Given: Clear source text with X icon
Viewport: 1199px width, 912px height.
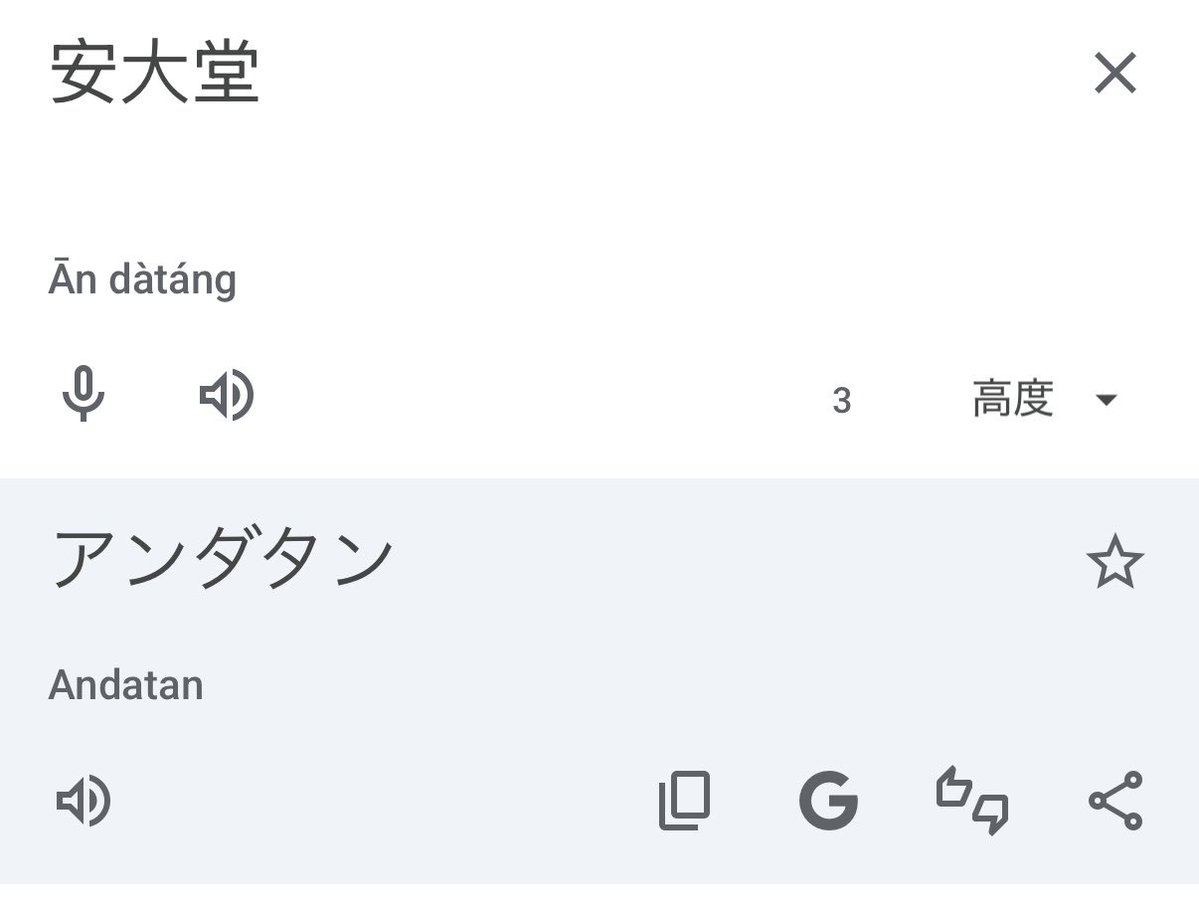Looking at the screenshot, I should click(x=1116, y=73).
